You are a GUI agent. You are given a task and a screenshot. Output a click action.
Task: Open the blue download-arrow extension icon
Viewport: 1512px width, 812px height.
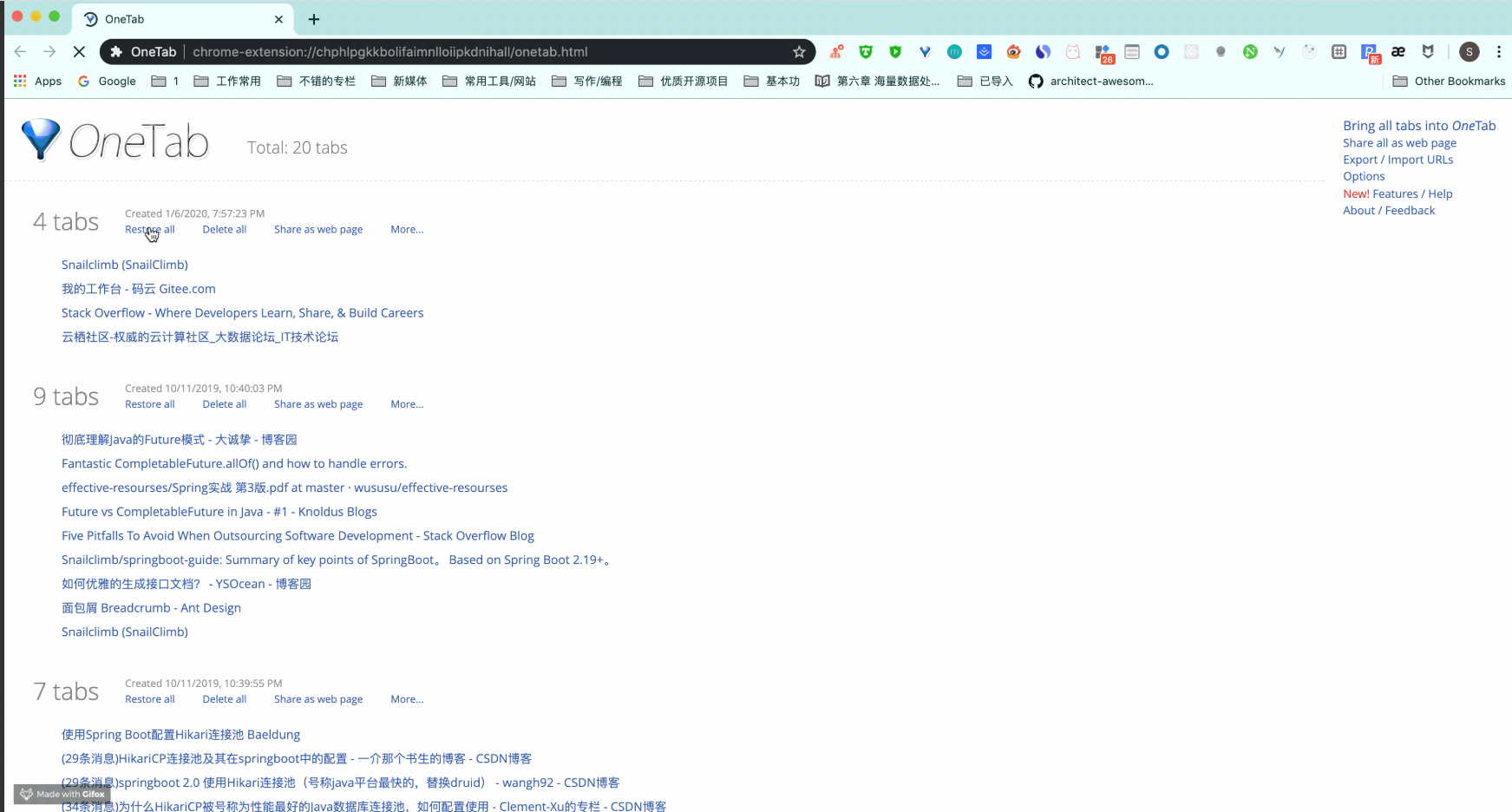pos(984,52)
